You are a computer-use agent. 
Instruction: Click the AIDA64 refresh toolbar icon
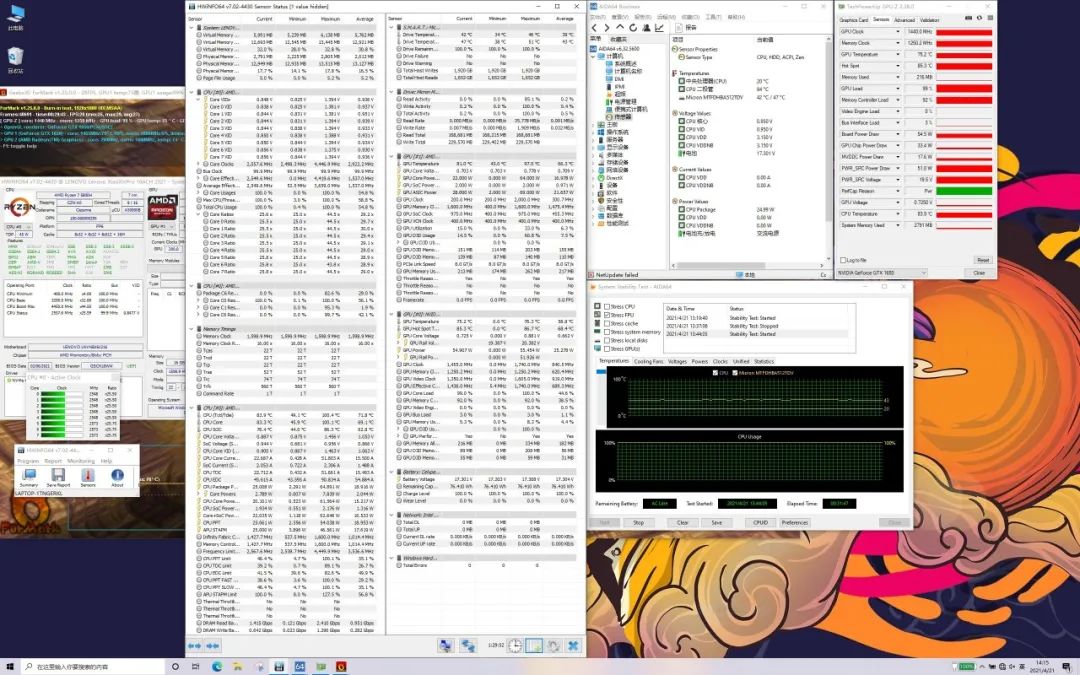pos(633,27)
